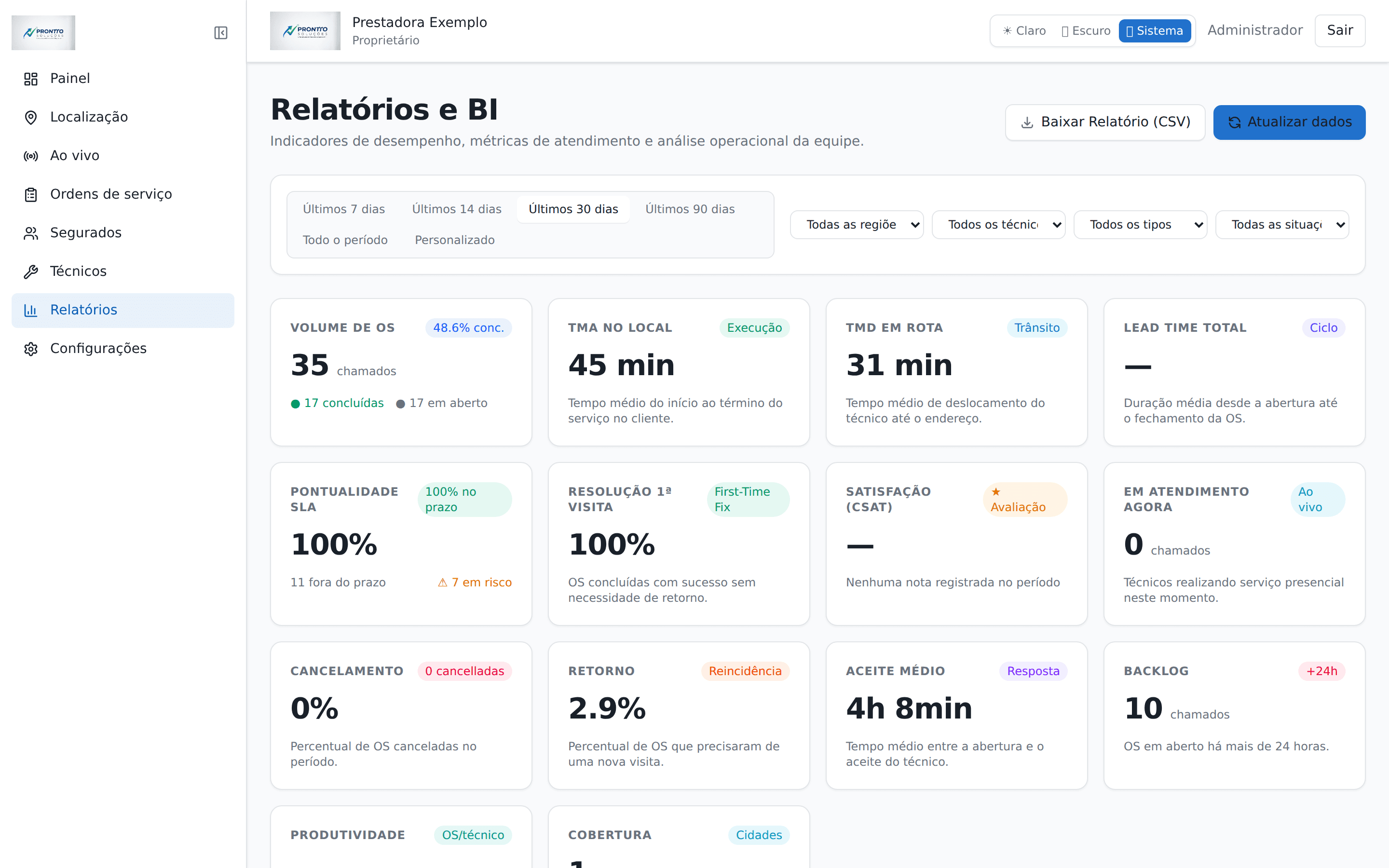Choose the Personalizado period option

point(455,240)
